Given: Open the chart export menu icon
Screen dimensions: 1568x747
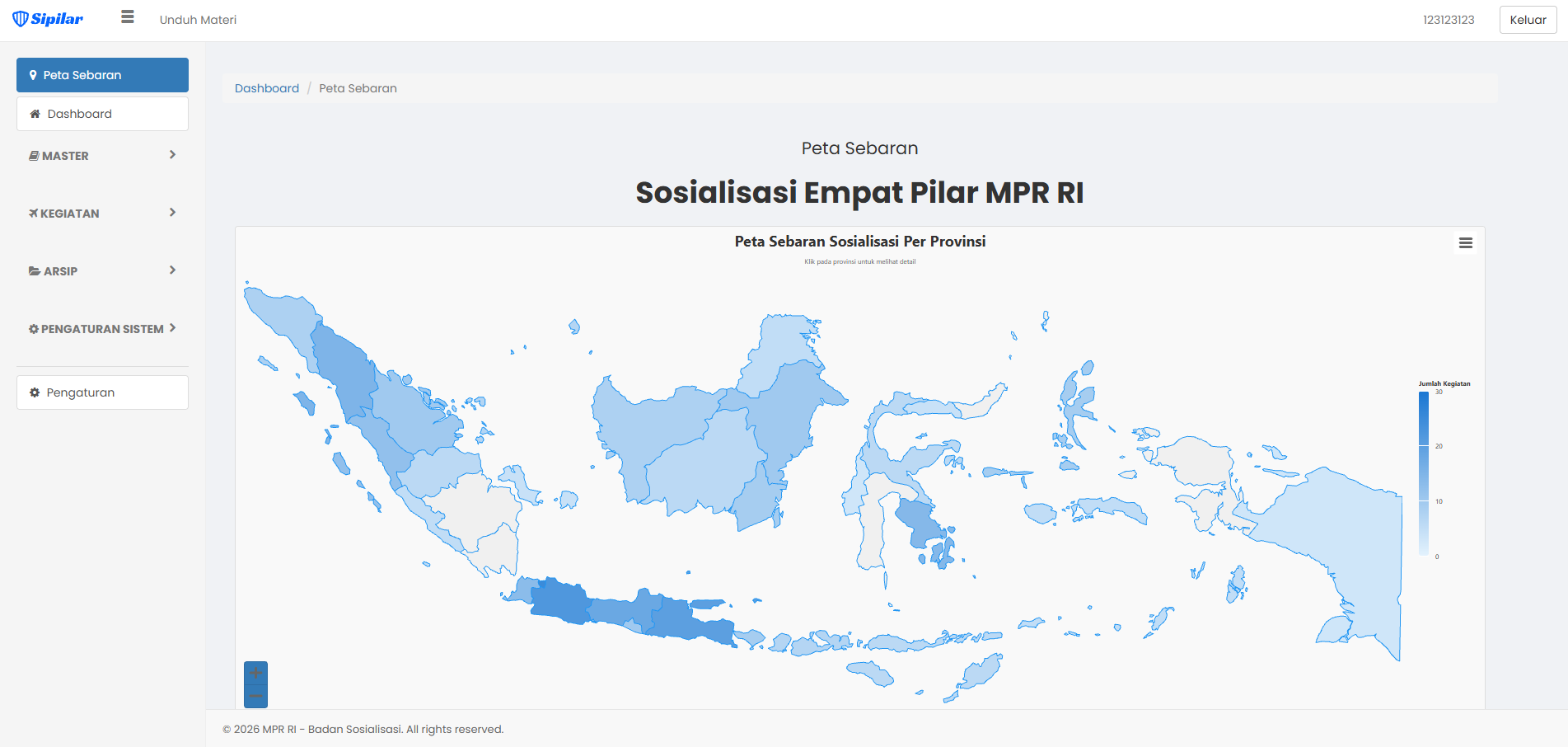Looking at the screenshot, I should pyautogui.click(x=1465, y=243).
